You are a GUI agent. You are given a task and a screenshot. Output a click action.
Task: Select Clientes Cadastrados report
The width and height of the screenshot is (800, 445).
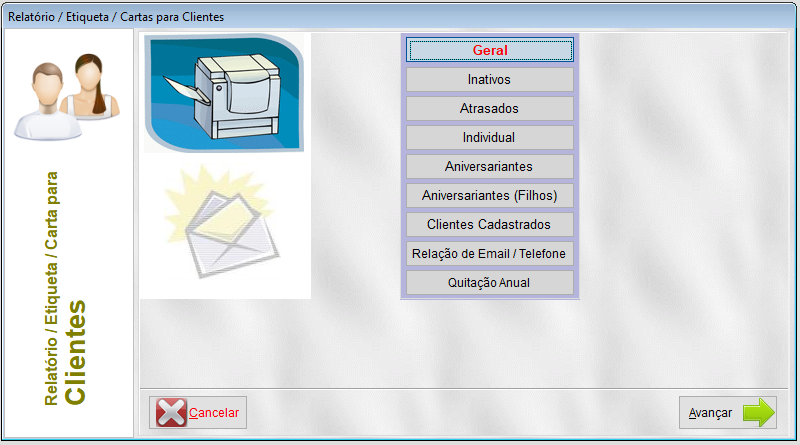tap(489, 225)
